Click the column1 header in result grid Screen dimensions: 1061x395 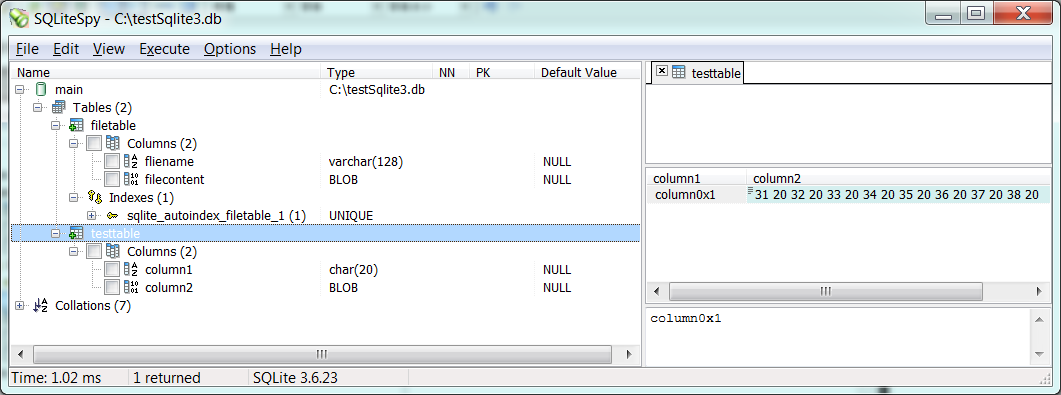tap(697, 179)
